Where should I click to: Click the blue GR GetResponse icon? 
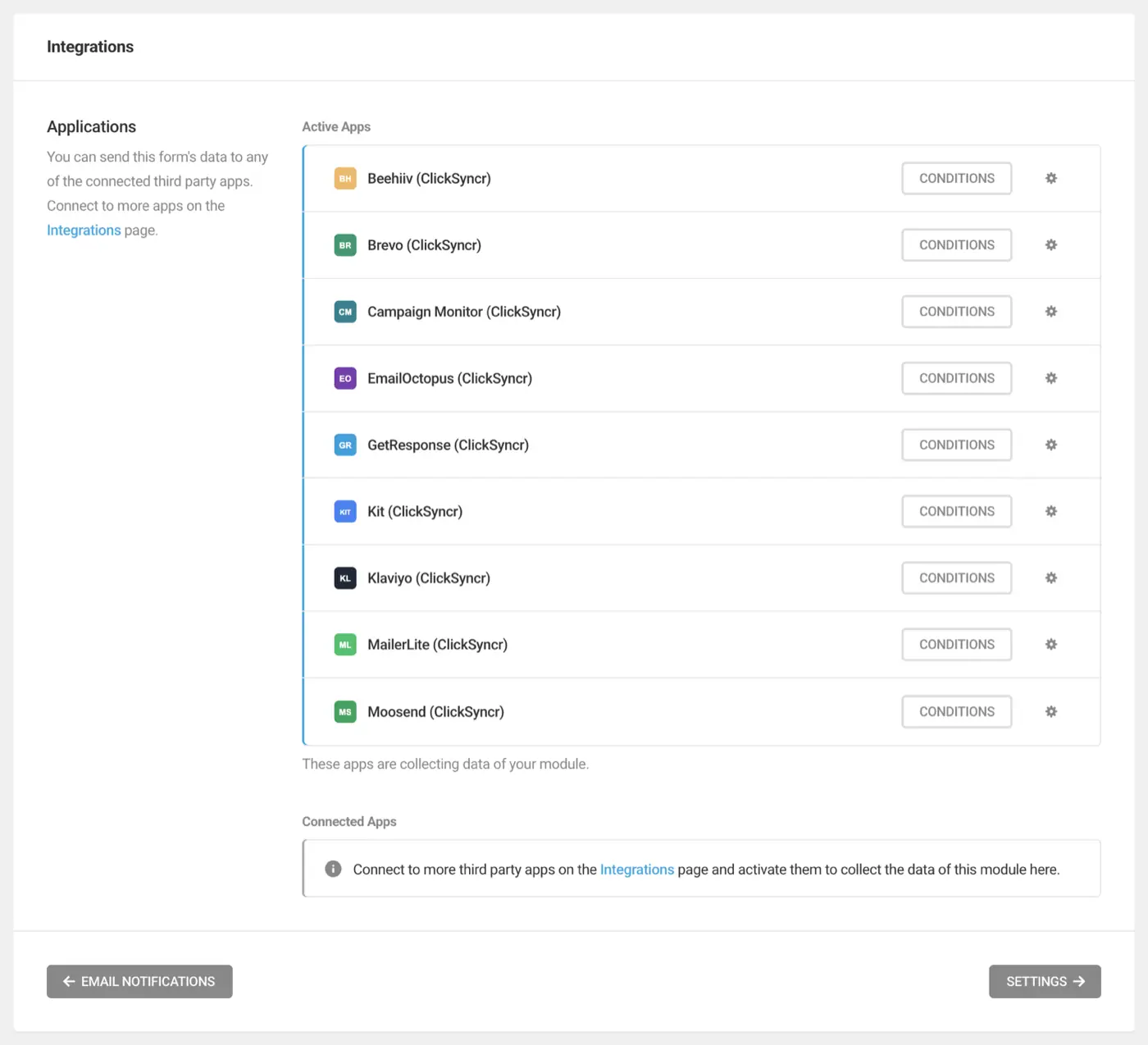[345, 445]
